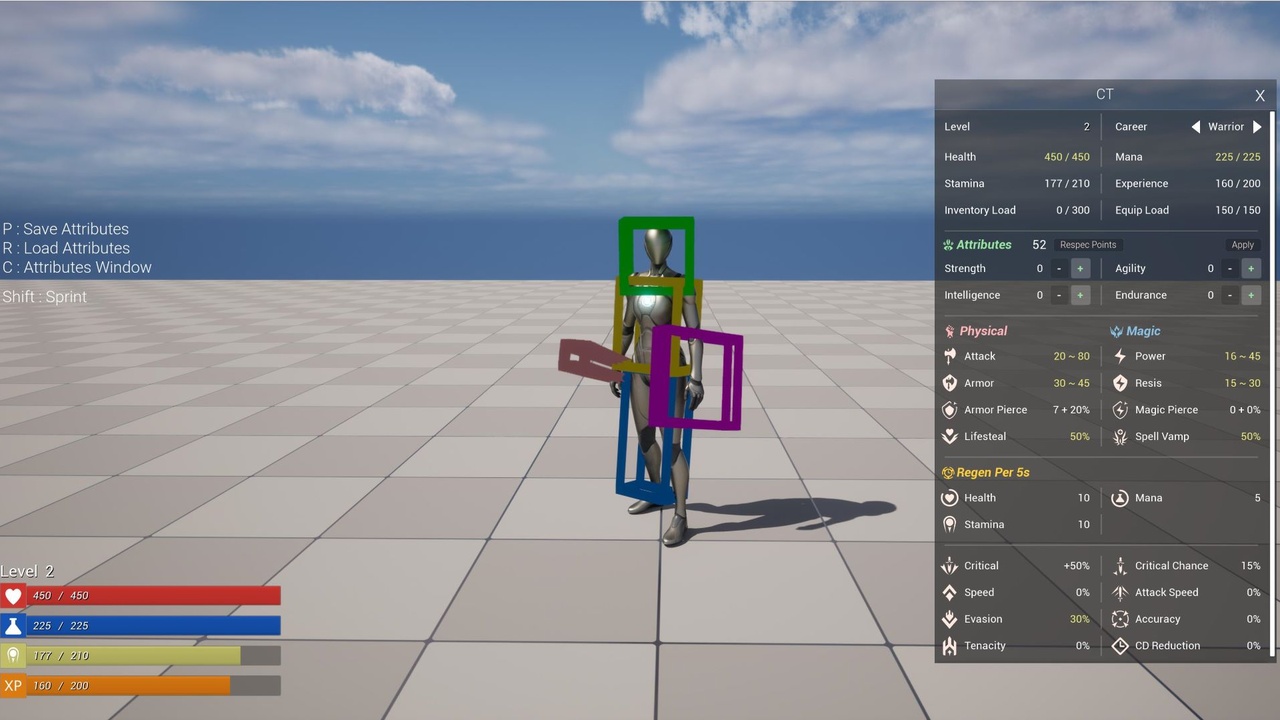Decrease Agility with minus button
This screenshot has width=1280, height=720.
click(x=1229, y=269)
